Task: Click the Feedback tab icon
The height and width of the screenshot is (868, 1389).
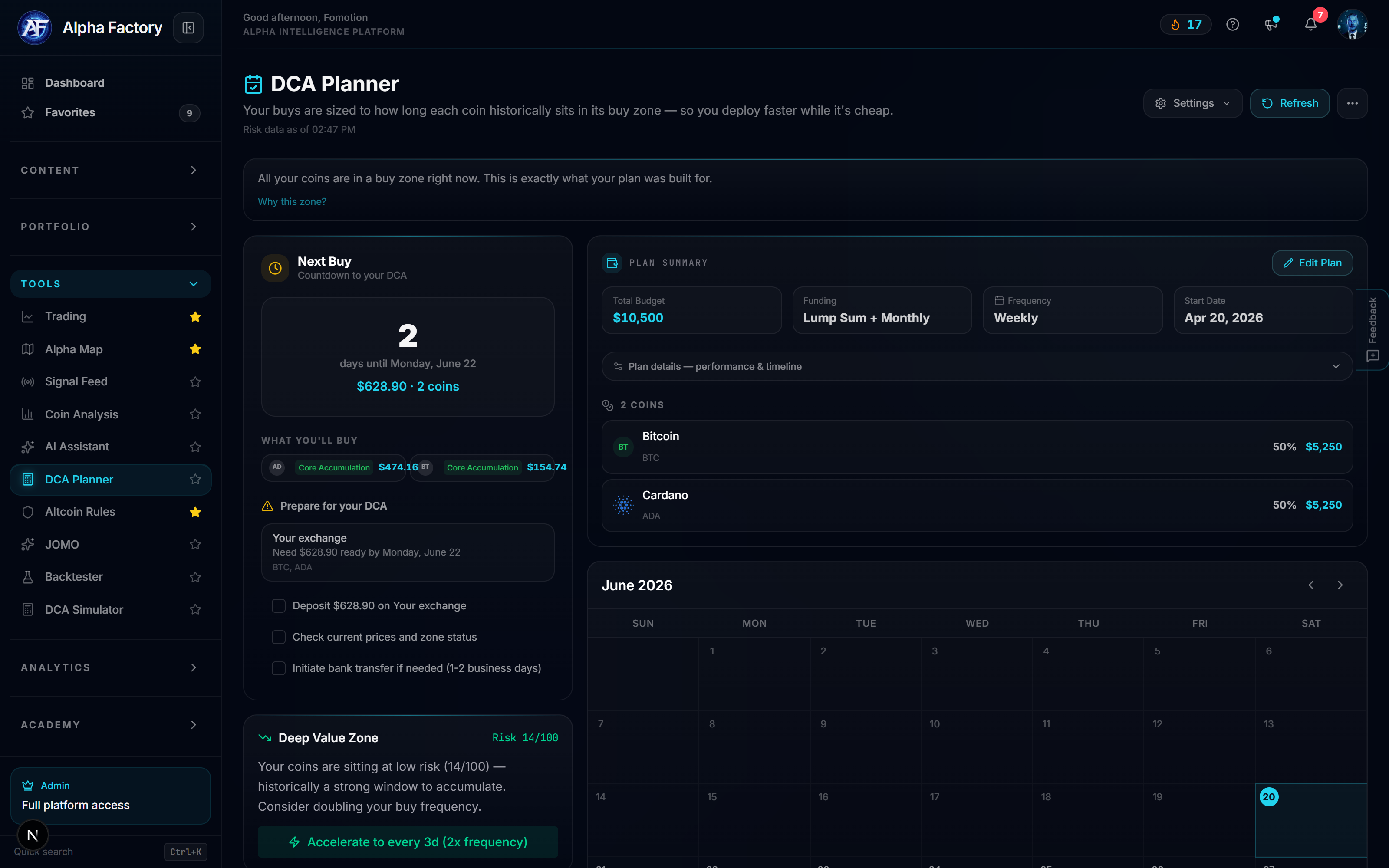Action: [x=1373, y=356]
